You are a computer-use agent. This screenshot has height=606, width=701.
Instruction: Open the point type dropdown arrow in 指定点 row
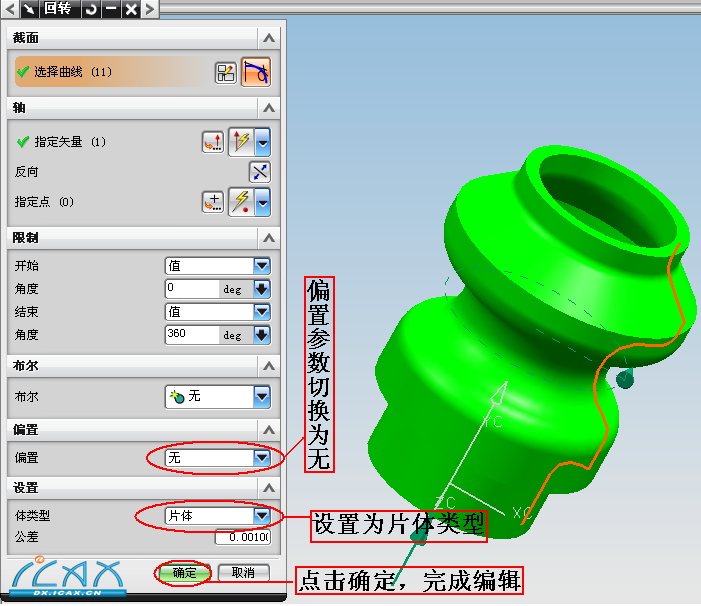(263, 202)
